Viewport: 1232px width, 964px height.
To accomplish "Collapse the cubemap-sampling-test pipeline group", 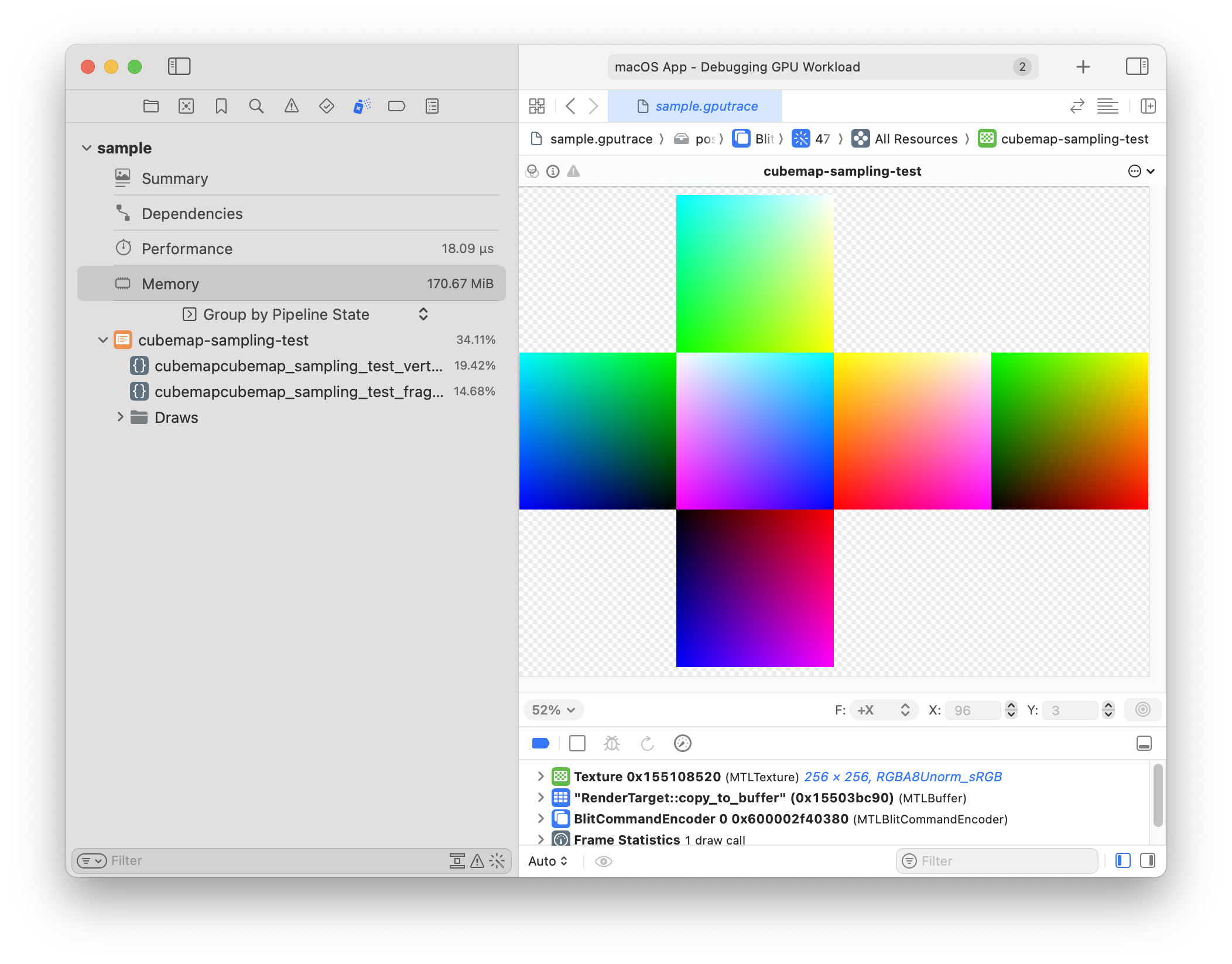I will (103, 340).
